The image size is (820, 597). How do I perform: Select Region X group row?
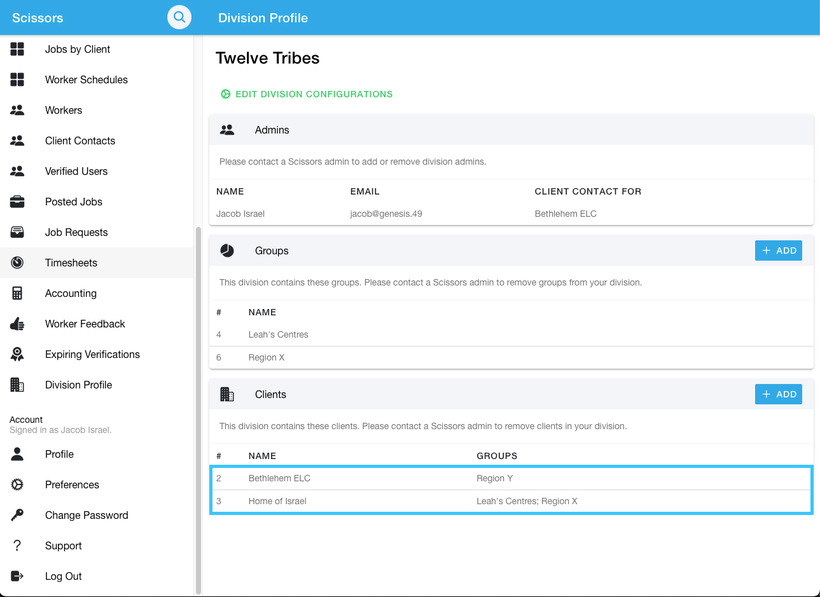click(511, 358)
